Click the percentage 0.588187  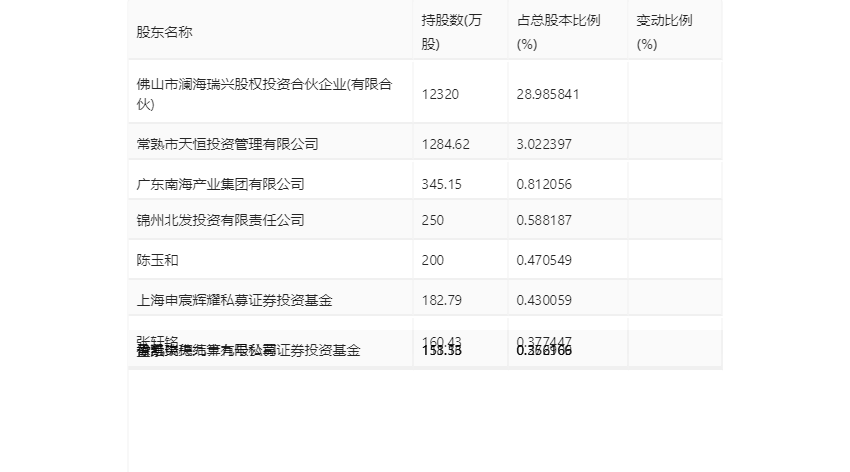coord(544,220)
